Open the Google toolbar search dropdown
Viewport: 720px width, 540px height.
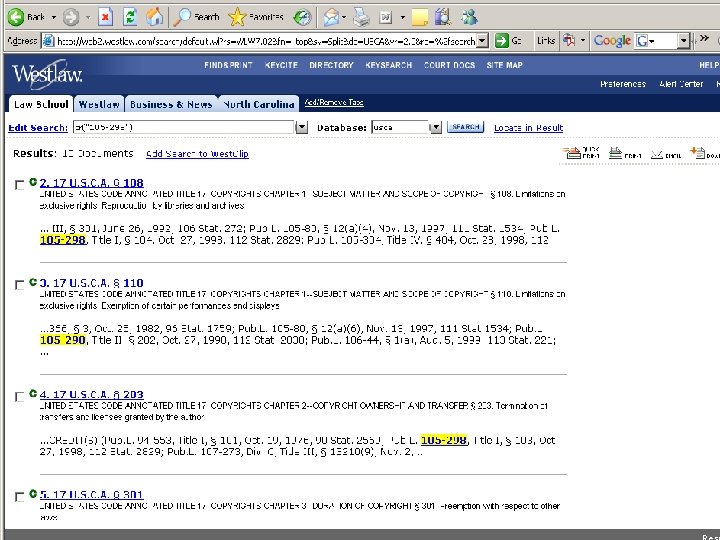point(683,41)
